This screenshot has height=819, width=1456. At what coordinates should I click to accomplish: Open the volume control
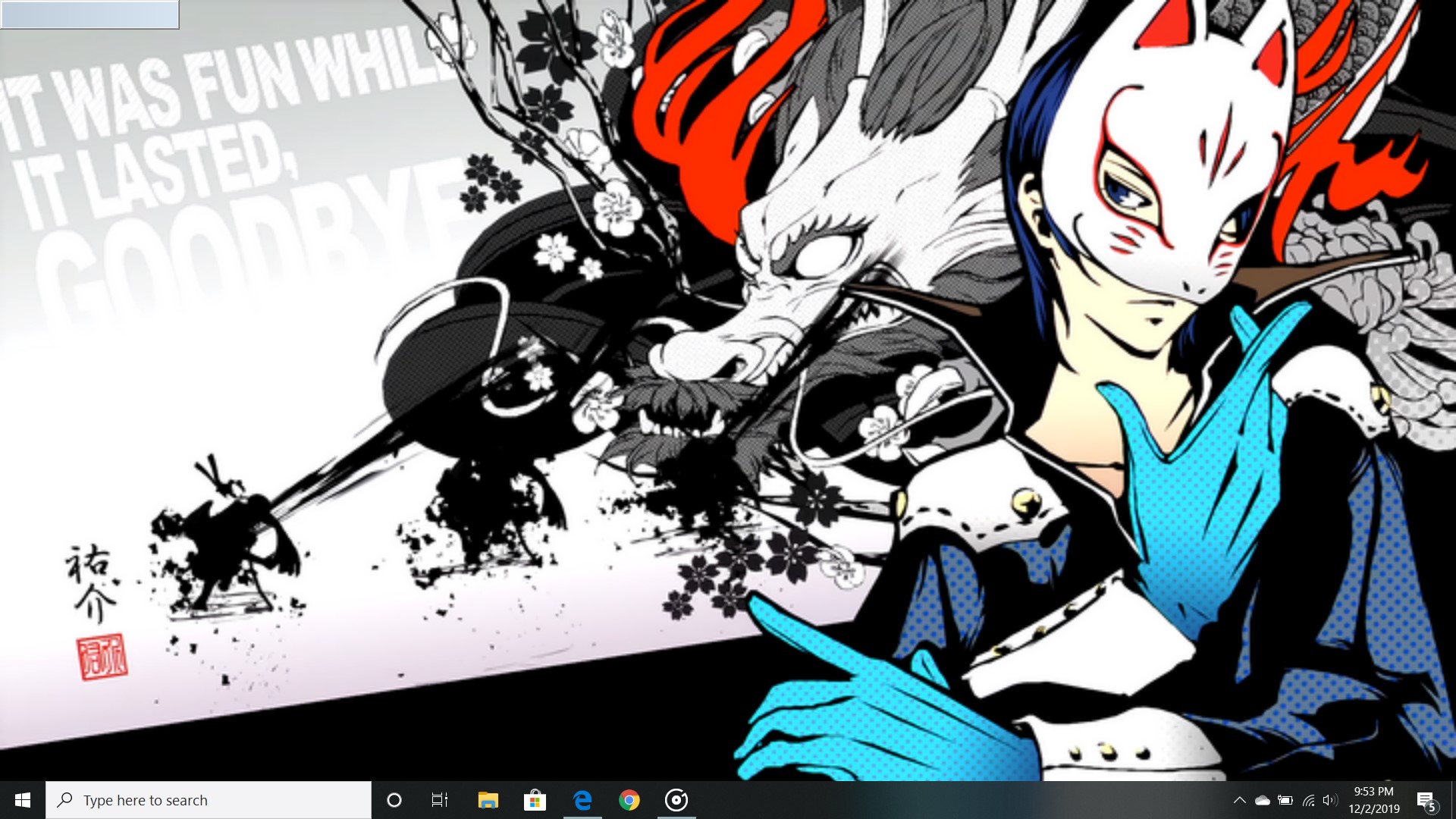click(x=1330, y=800)
